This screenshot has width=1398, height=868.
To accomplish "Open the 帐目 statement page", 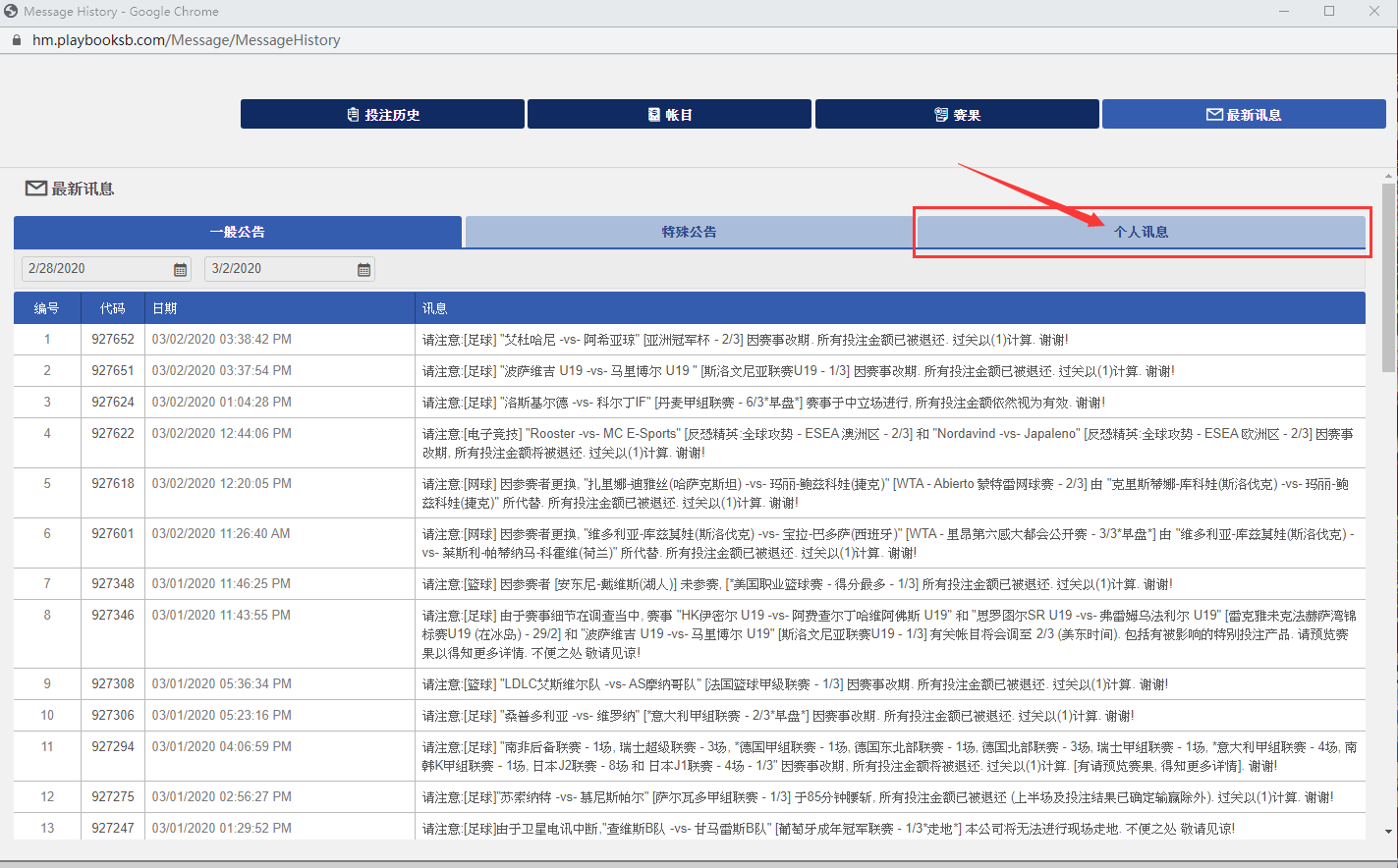I will tap(669, 115).
